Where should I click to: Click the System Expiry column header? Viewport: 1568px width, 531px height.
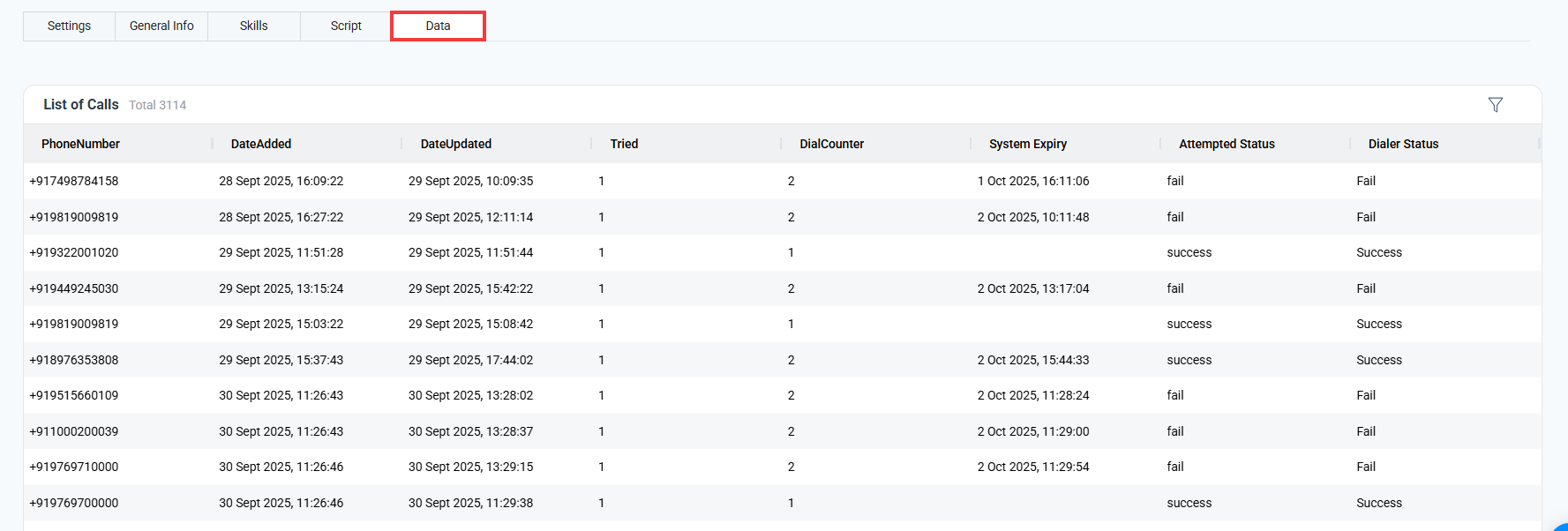point(1027,144)
